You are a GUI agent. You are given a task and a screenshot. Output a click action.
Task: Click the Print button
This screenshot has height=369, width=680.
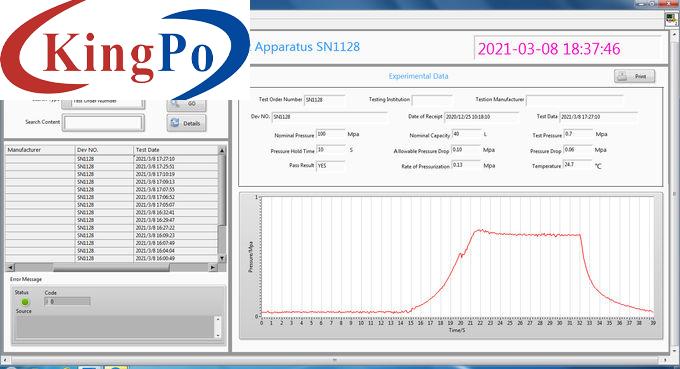634,76
